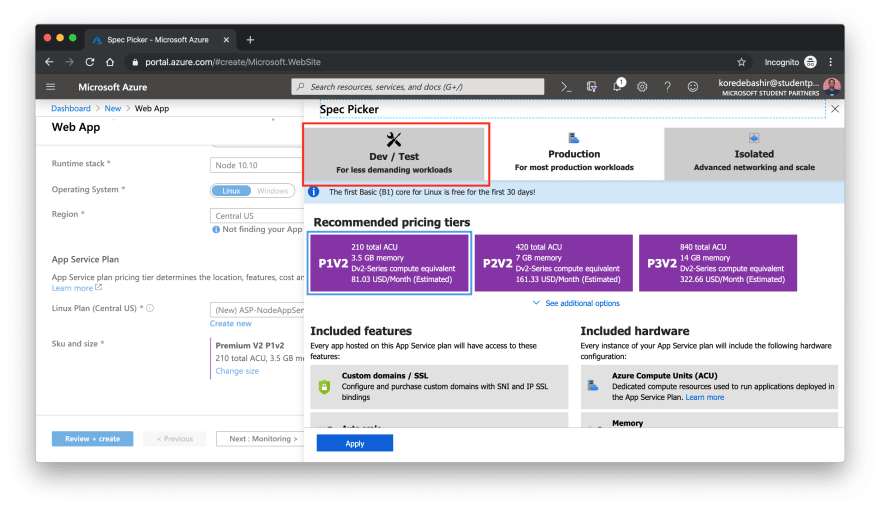This screenshot has height=509, width=880.
Task: Click the Incognito profile icon
Action: coord(810,62)
